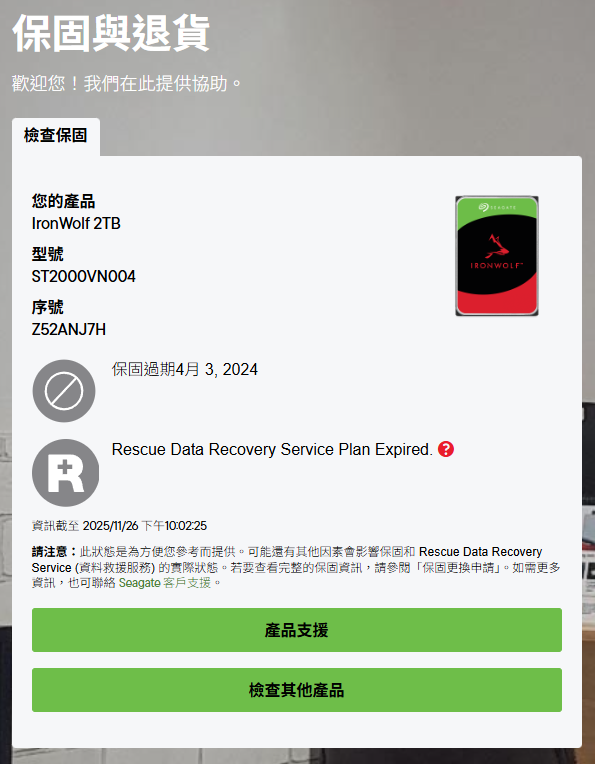The height and width of the screenshot is (764, 595).
Task: Click the 資訊截至 timestamp line
Action: coord(119,526)
